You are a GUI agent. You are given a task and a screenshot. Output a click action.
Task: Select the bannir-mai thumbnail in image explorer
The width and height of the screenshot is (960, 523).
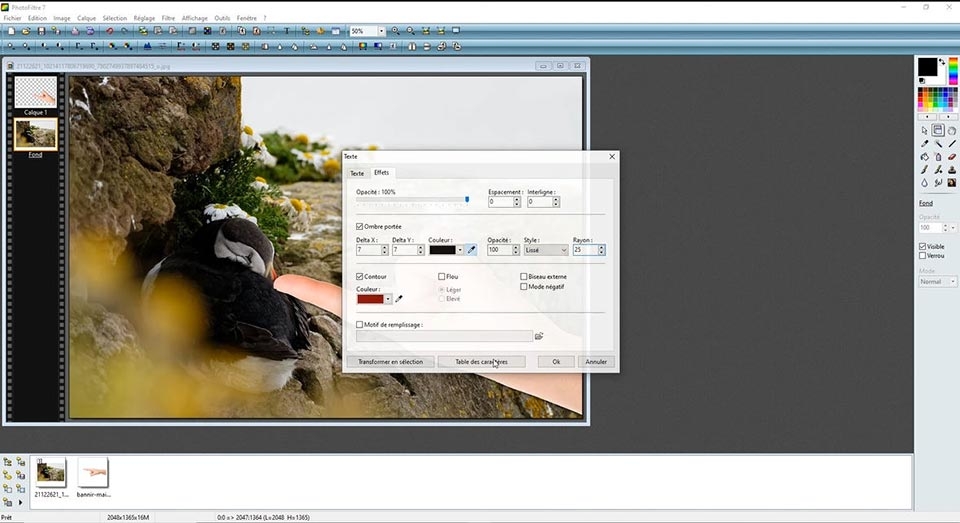coord(92,472)
